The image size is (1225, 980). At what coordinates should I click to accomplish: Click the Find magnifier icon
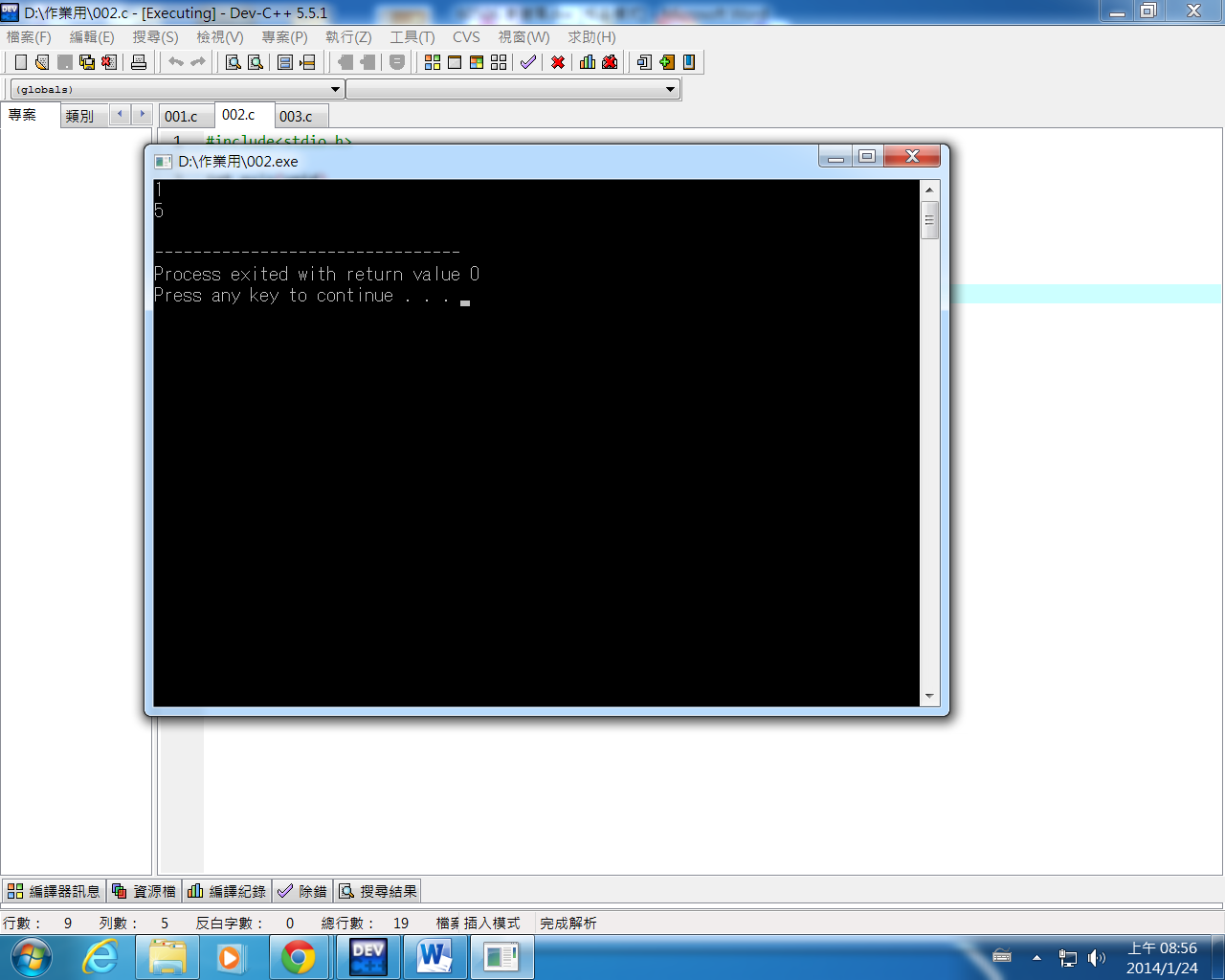[233, 62]
